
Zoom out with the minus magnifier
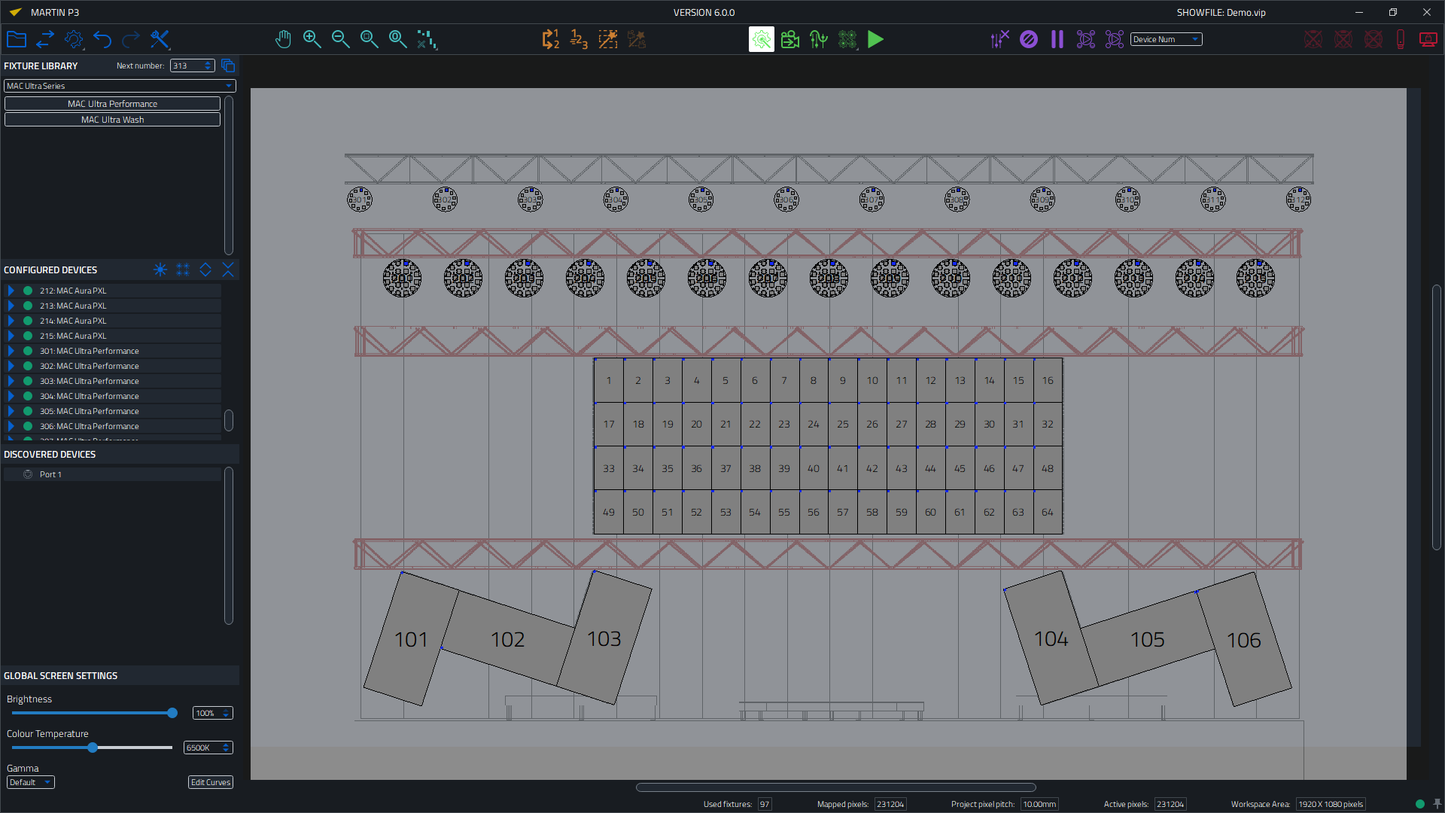(x=340, y=39)
